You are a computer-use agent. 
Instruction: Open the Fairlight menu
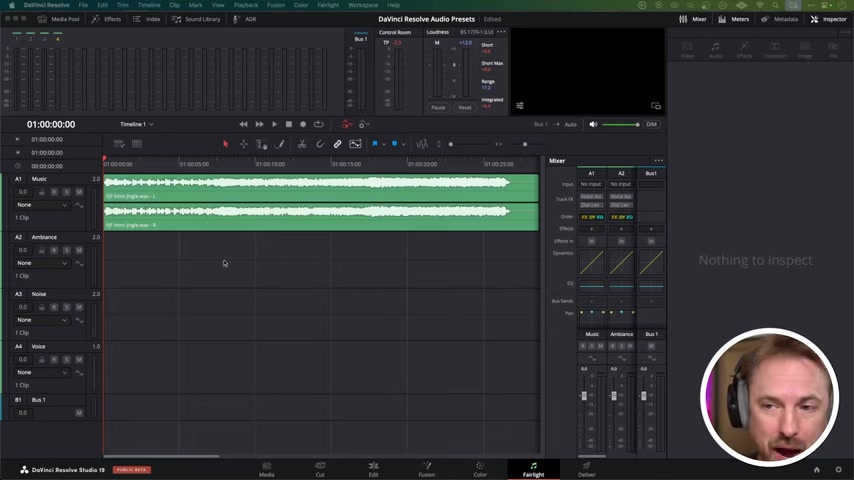[x=328, y=5]
